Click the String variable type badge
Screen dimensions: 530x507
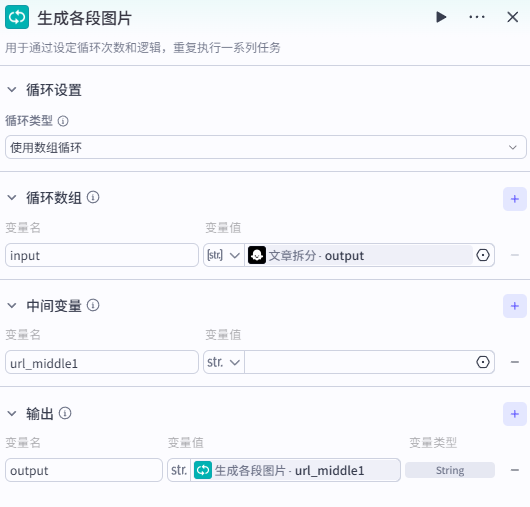(450, 470)
